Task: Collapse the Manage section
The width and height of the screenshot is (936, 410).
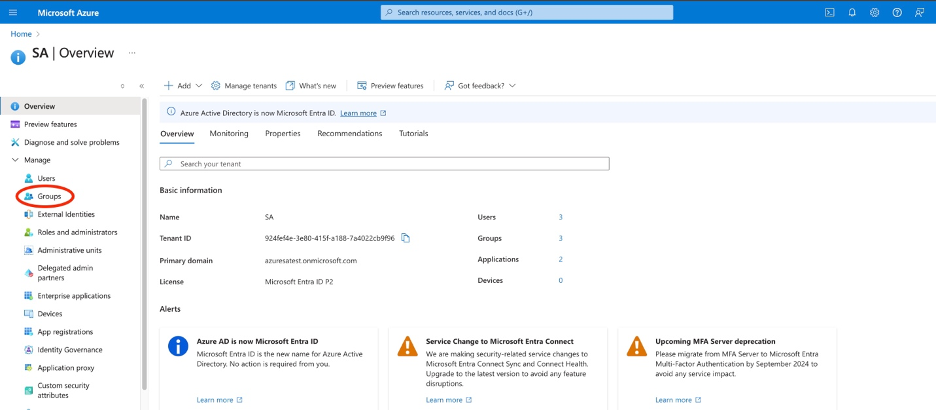Action: coord(16,160)
